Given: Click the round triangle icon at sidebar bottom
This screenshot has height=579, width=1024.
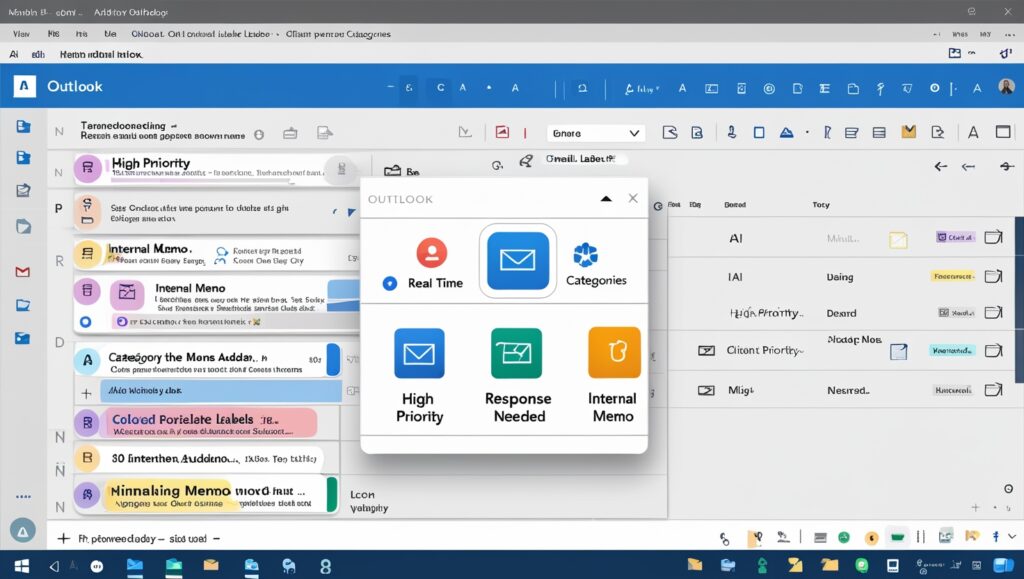Looking at the screenshot, I should pyautogui.click(x=23, y=531).
